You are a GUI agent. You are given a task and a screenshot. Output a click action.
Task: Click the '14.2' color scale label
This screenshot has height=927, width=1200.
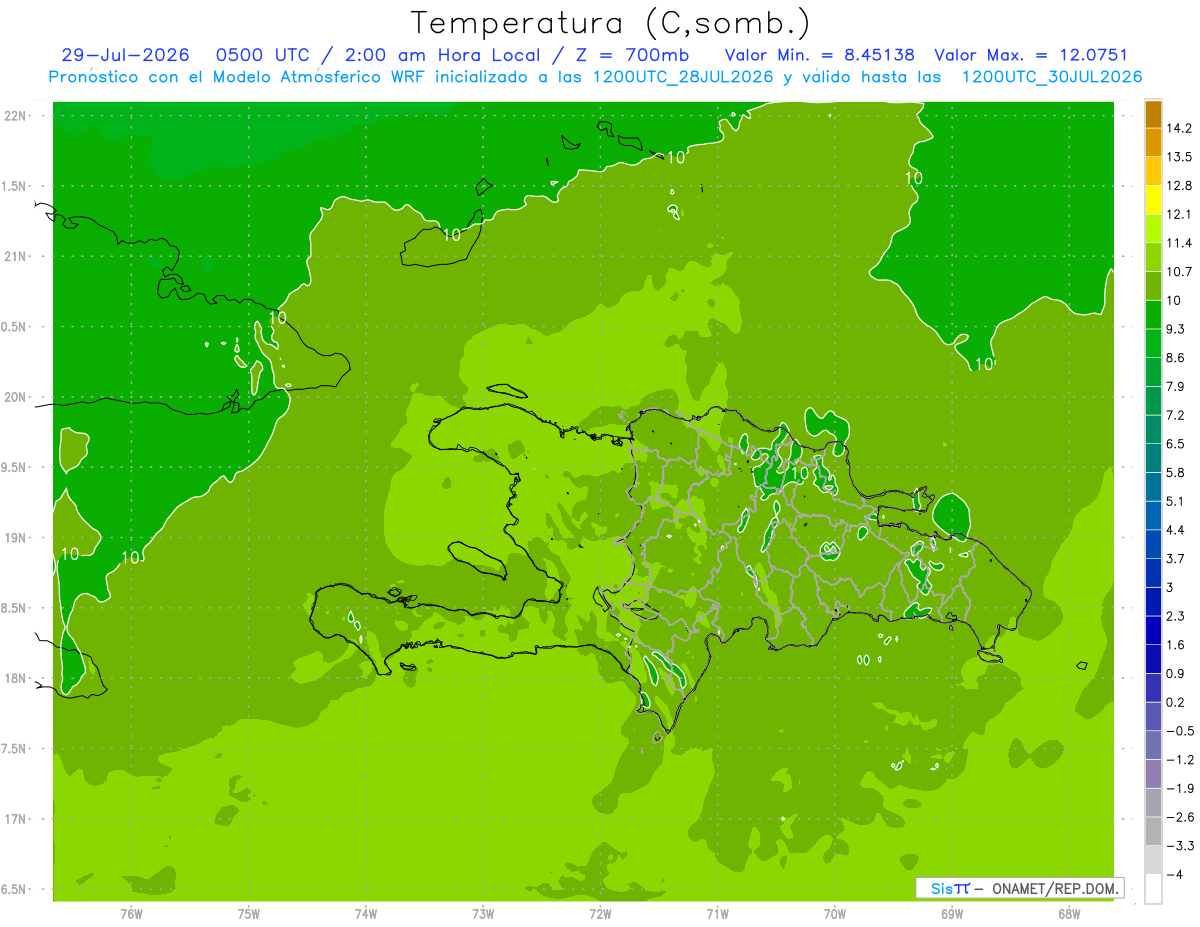pyautogui.click(x=1180, y=128)
